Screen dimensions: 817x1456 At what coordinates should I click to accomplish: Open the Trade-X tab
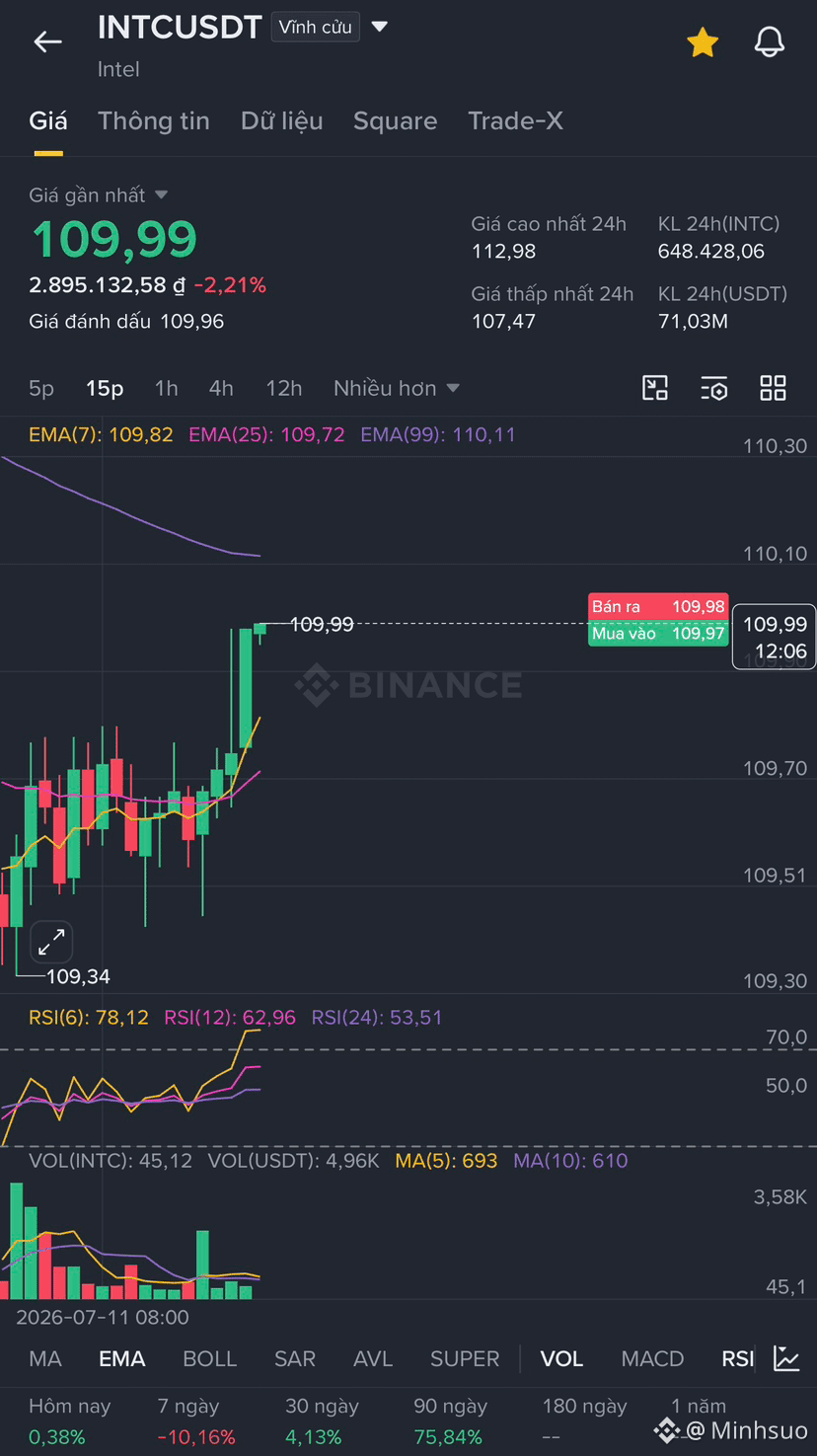pos(515,120)
